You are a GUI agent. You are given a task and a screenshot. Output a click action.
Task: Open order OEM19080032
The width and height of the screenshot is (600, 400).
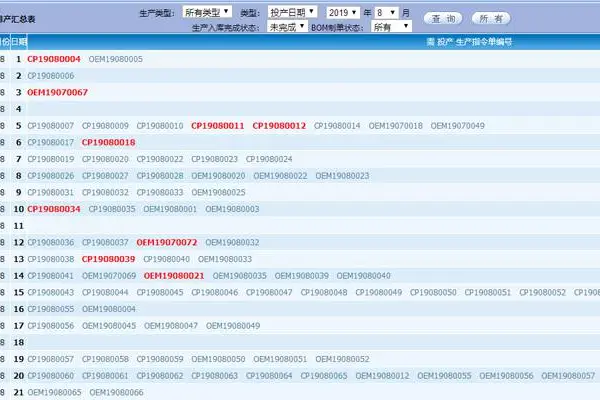232,242
